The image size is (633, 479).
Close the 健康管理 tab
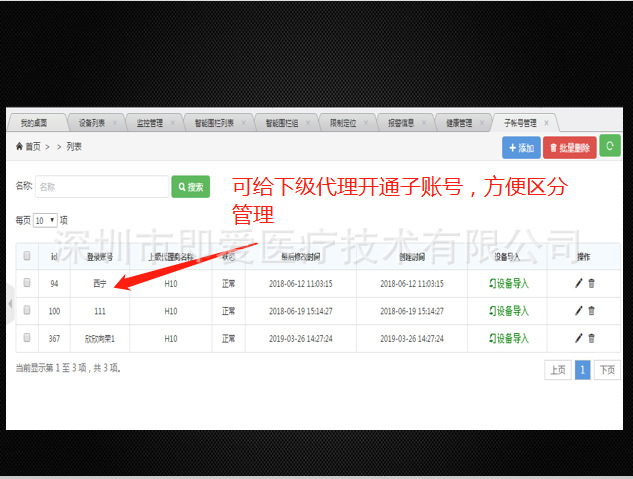(482, 123)
